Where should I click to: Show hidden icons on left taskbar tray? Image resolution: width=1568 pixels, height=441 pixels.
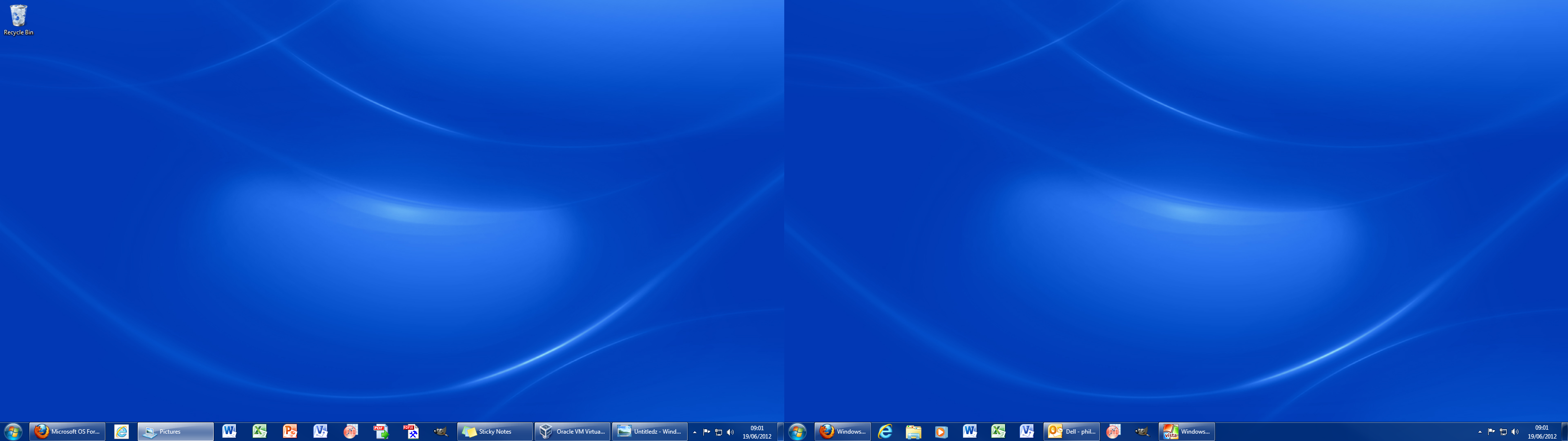pos(695,432)
